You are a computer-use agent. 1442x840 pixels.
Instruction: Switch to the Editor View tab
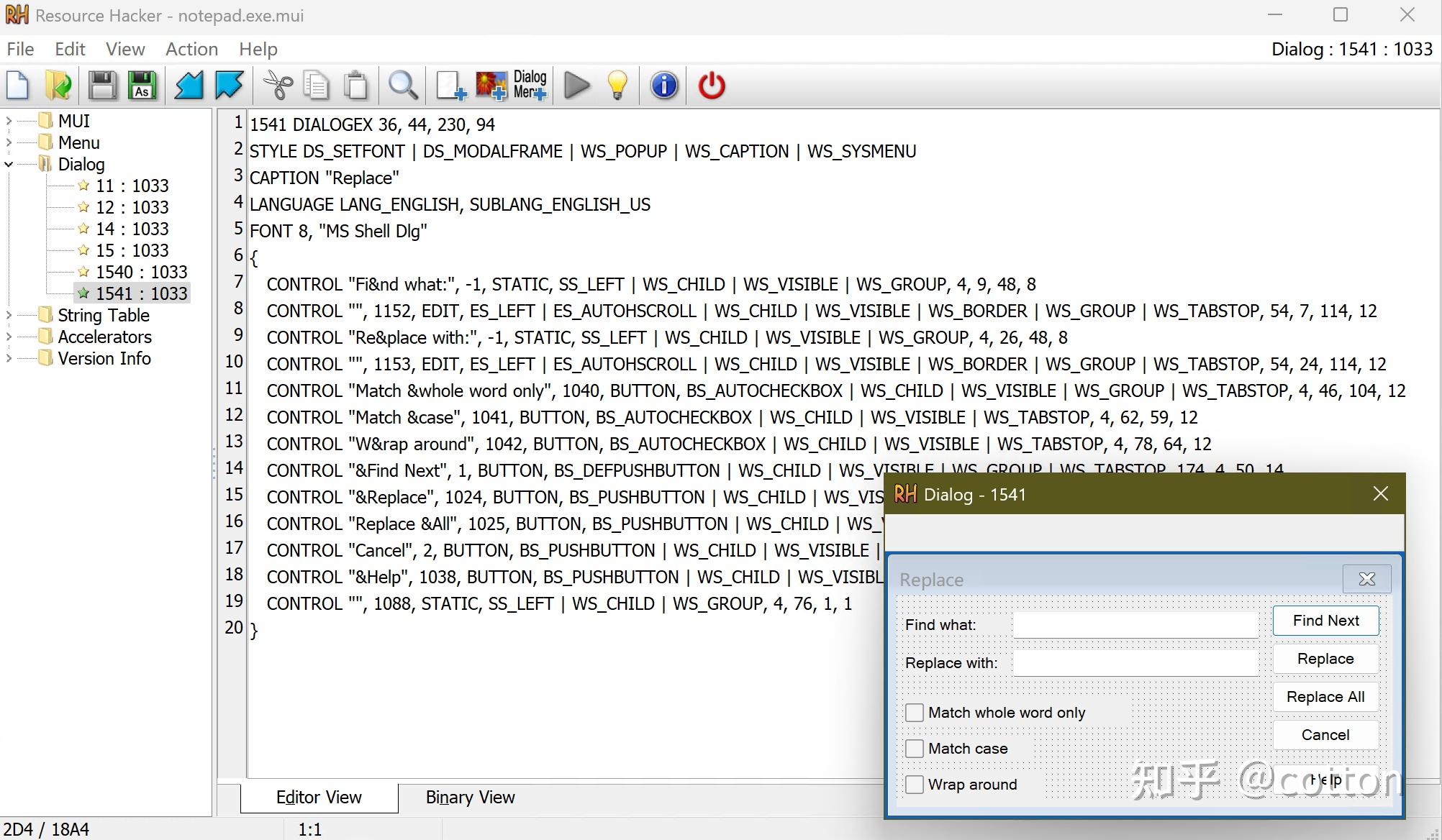pyautogui.click(x=319, y=797)
